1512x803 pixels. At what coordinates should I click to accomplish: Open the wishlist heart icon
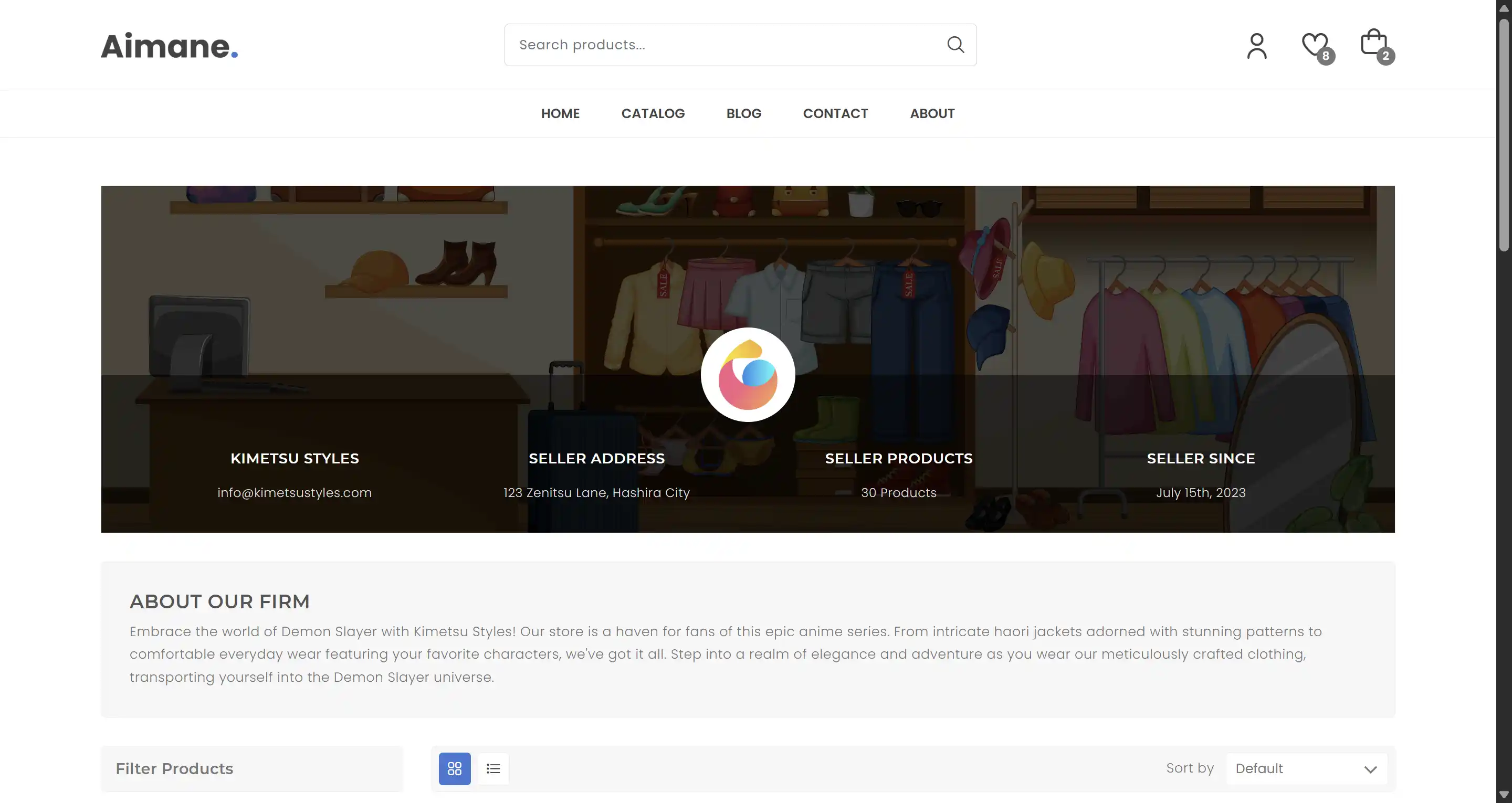tap(1314, 45)
